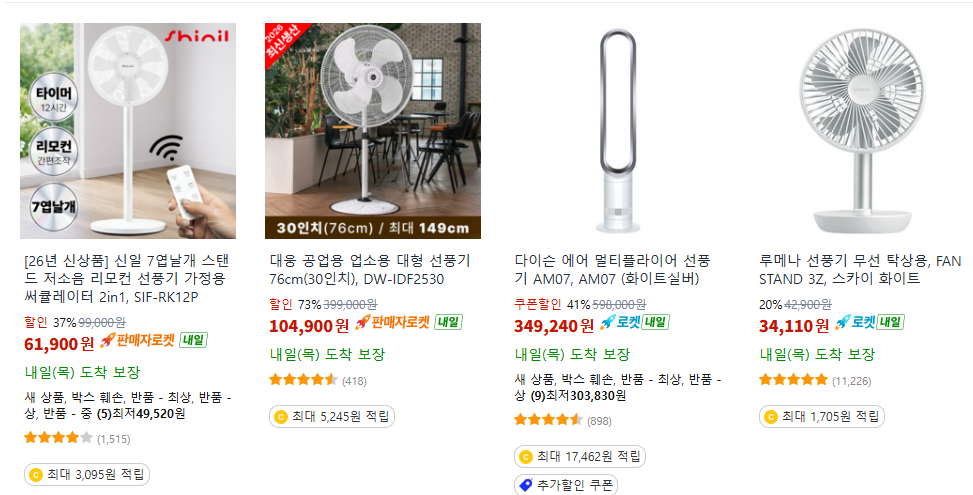Click the 최대 17,462원 적립 badge
973x495 pixels.
point(580,457)
